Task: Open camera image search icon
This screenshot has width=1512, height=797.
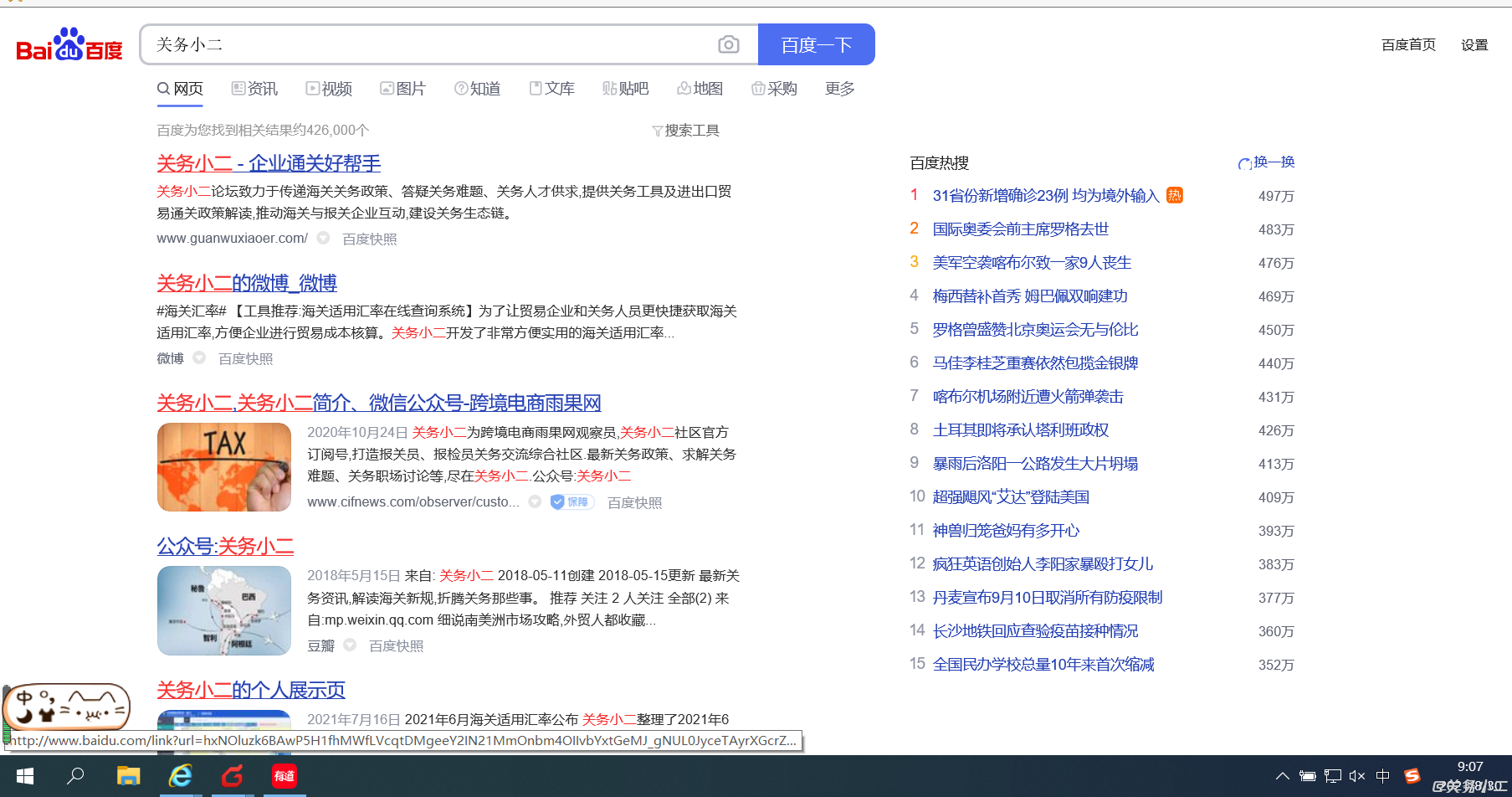Action: [x=729, y=44]
